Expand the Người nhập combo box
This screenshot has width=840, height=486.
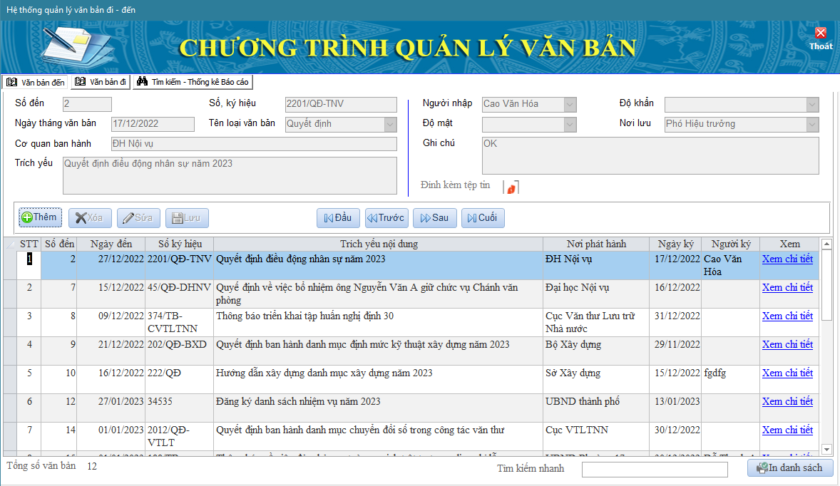569,104
